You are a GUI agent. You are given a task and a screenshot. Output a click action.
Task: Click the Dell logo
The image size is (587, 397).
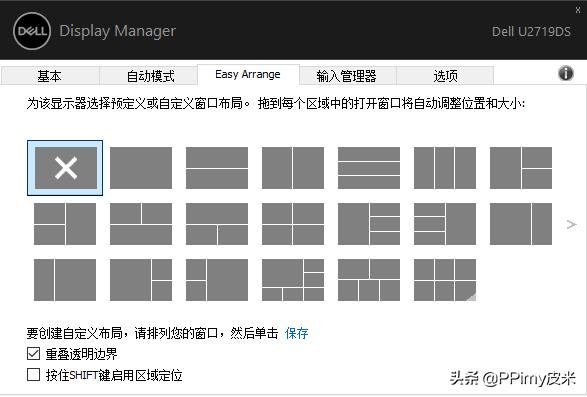point(32,31)
